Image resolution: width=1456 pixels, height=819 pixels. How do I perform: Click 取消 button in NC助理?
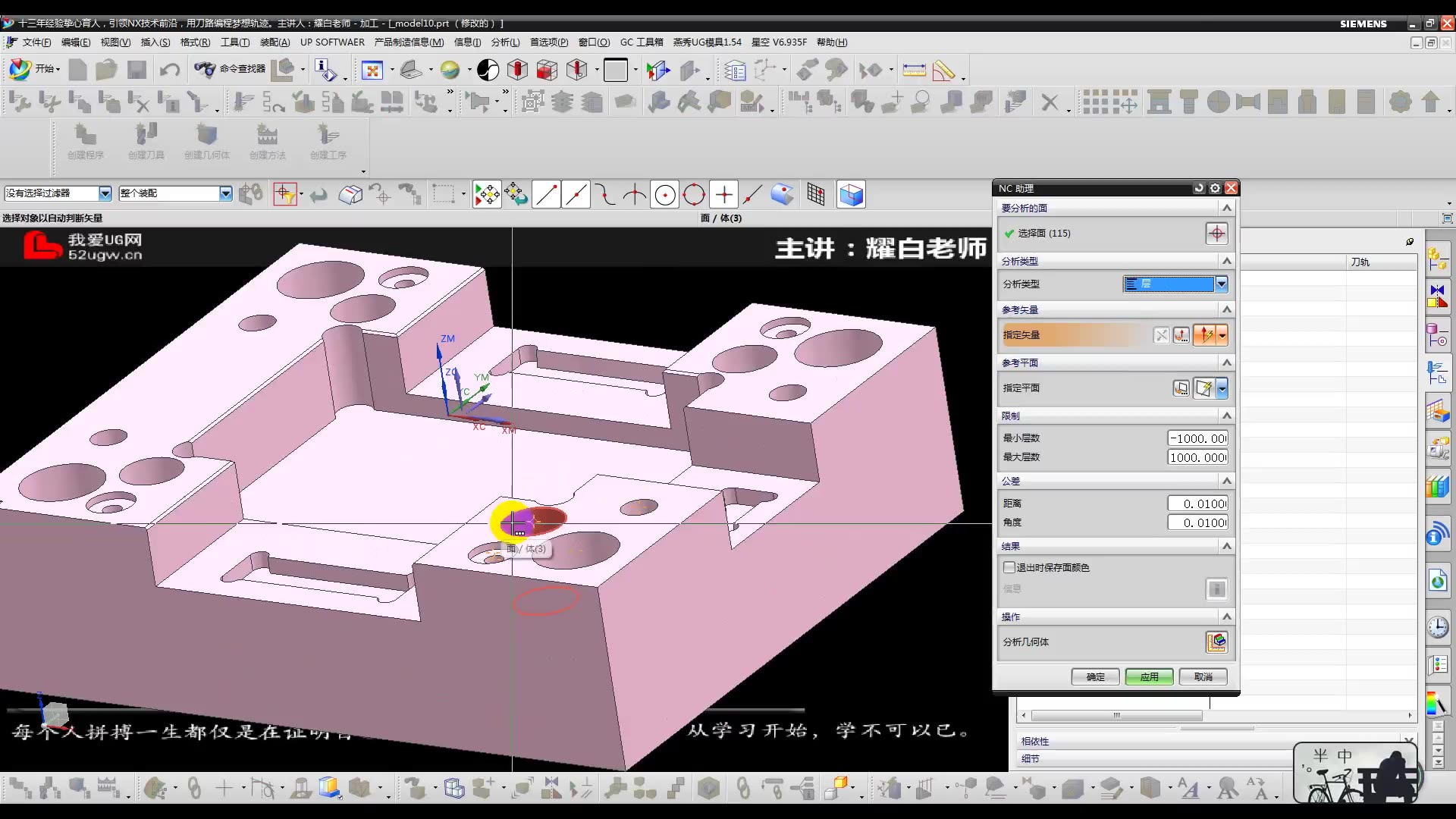(x=1203, y=677)
